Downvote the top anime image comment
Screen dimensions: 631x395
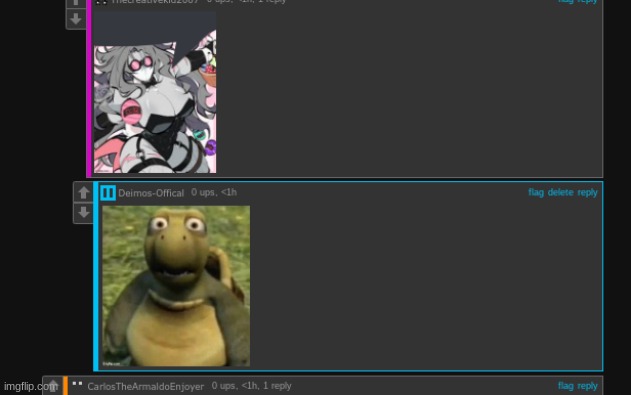(76, 19)
